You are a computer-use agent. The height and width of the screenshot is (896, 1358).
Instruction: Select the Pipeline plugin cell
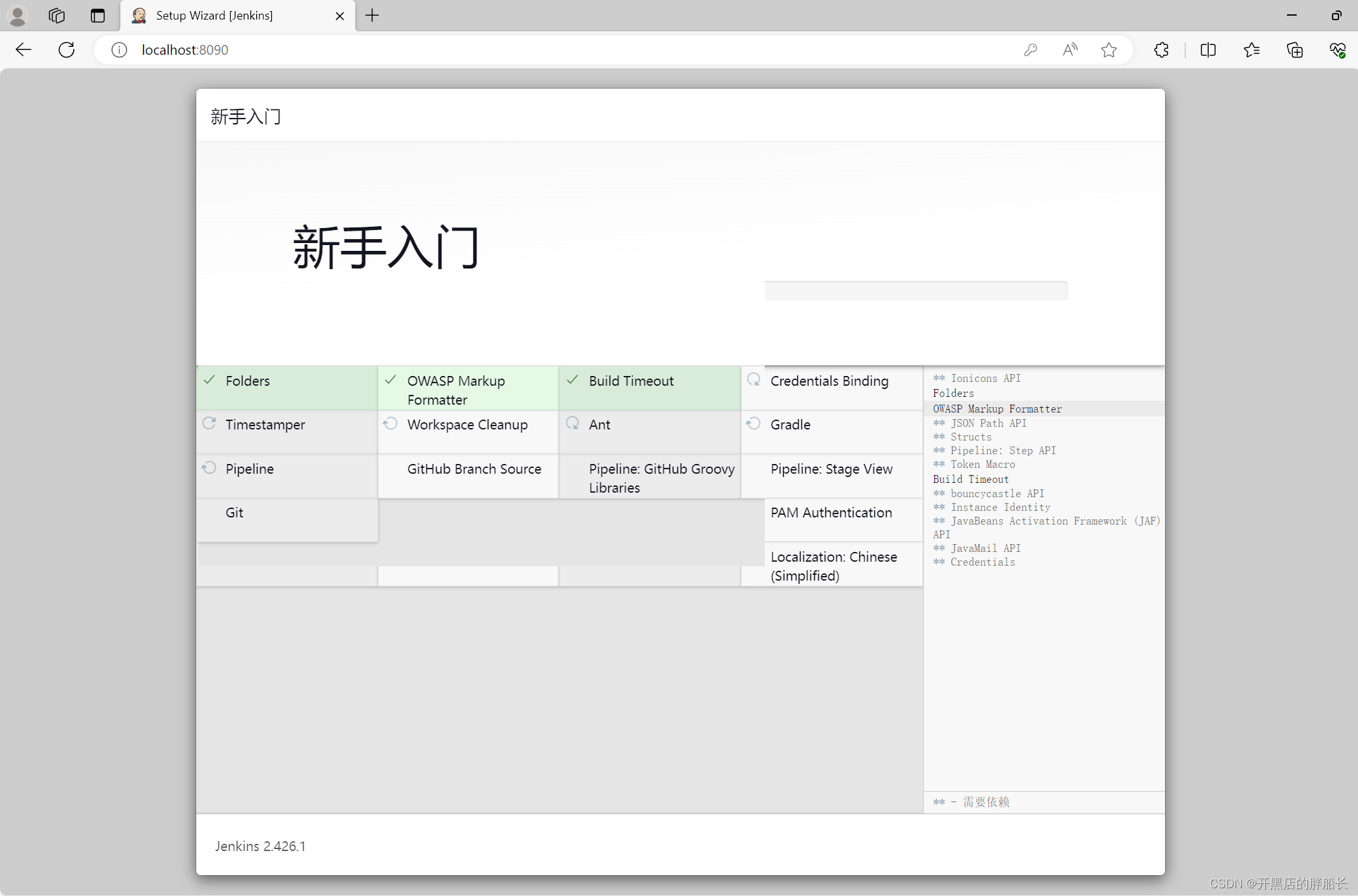point(287,476)
